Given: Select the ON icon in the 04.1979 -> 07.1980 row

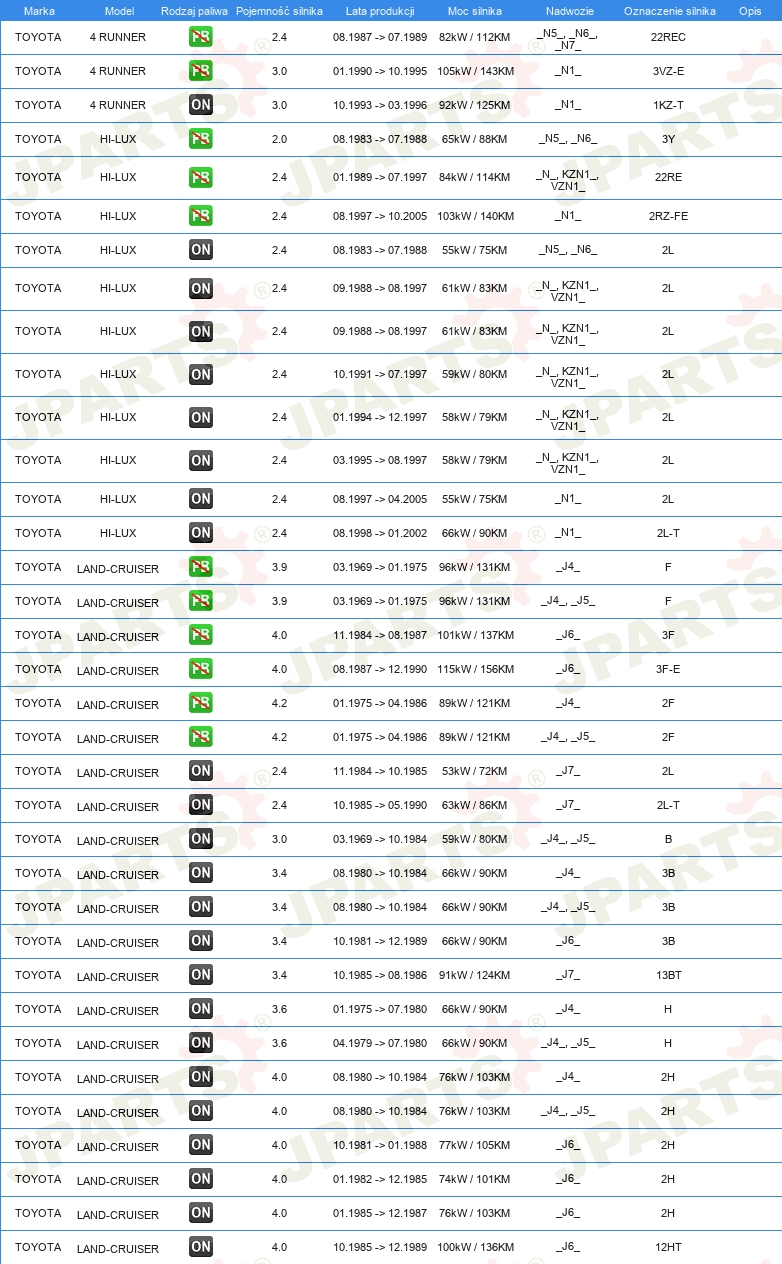Looking at the screenshot, I should click(x=200, y=1043).
